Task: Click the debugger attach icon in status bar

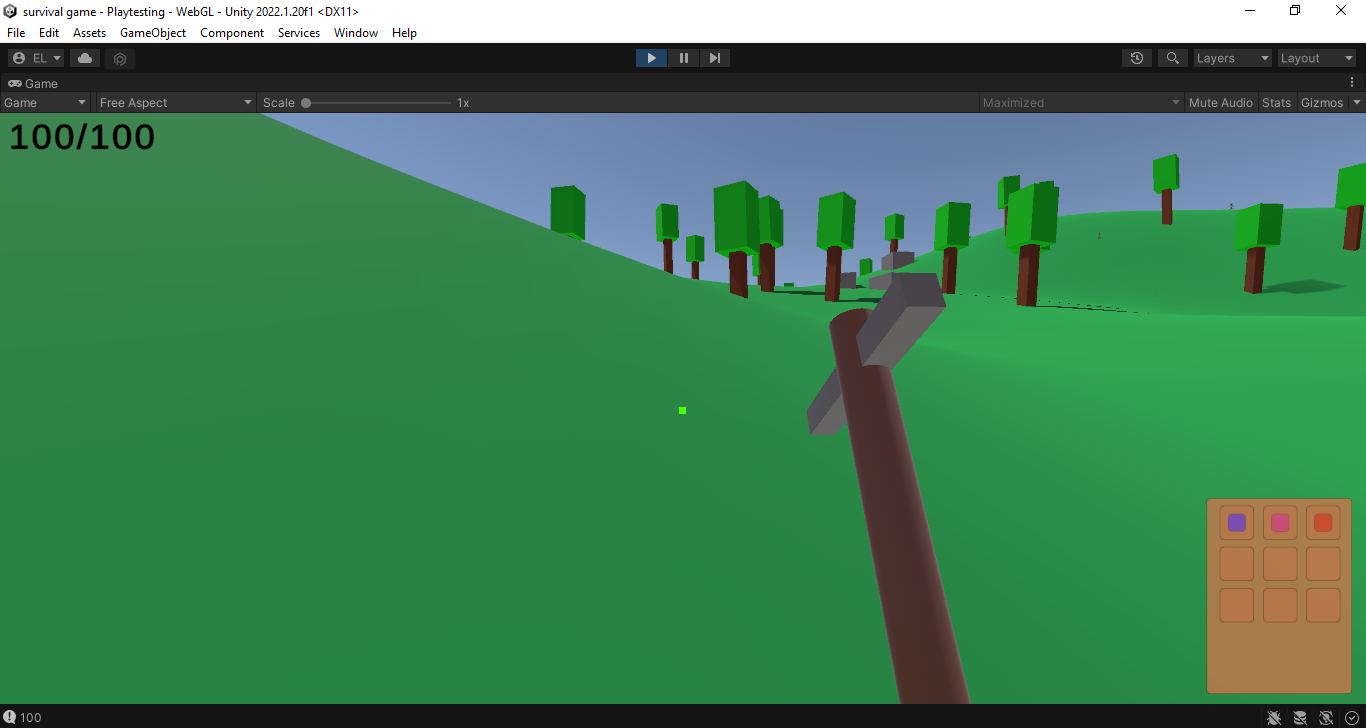Action: click(x=1274, y=717)
